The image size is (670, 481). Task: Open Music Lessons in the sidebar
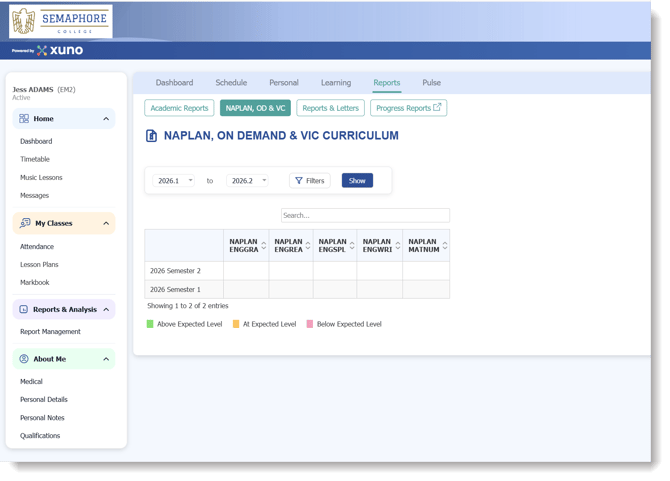(x=41, y=177)
